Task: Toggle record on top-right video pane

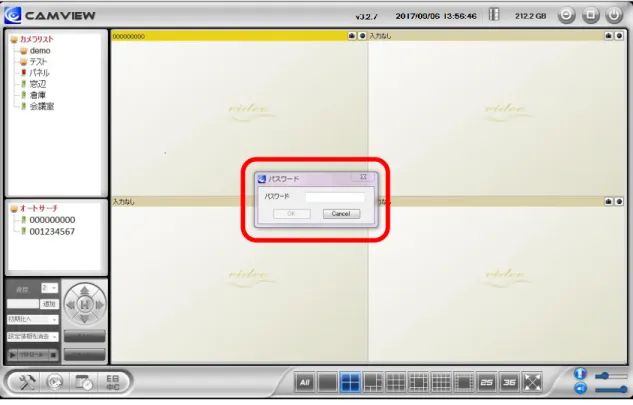Action: tap(619, 36)
